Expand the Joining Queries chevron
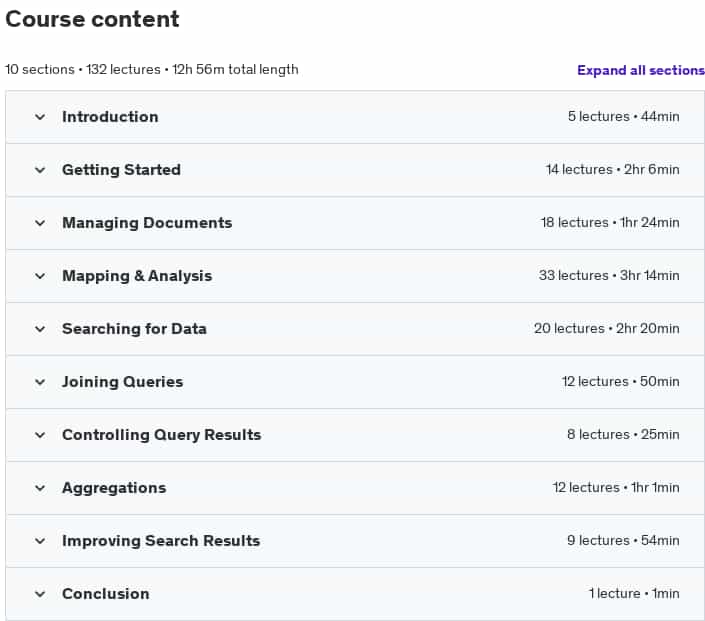Screen dimensions: 705x621 pos(40,382)
